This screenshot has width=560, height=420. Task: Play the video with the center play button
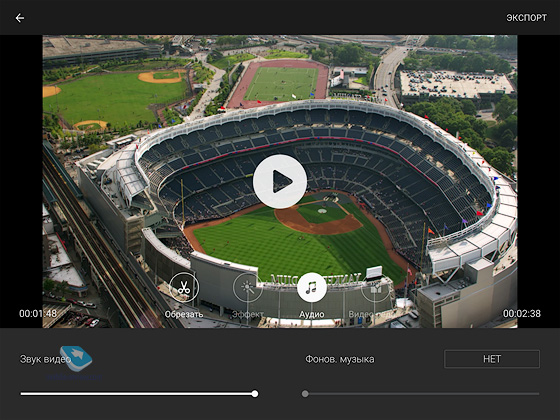[x=280, y=181]
